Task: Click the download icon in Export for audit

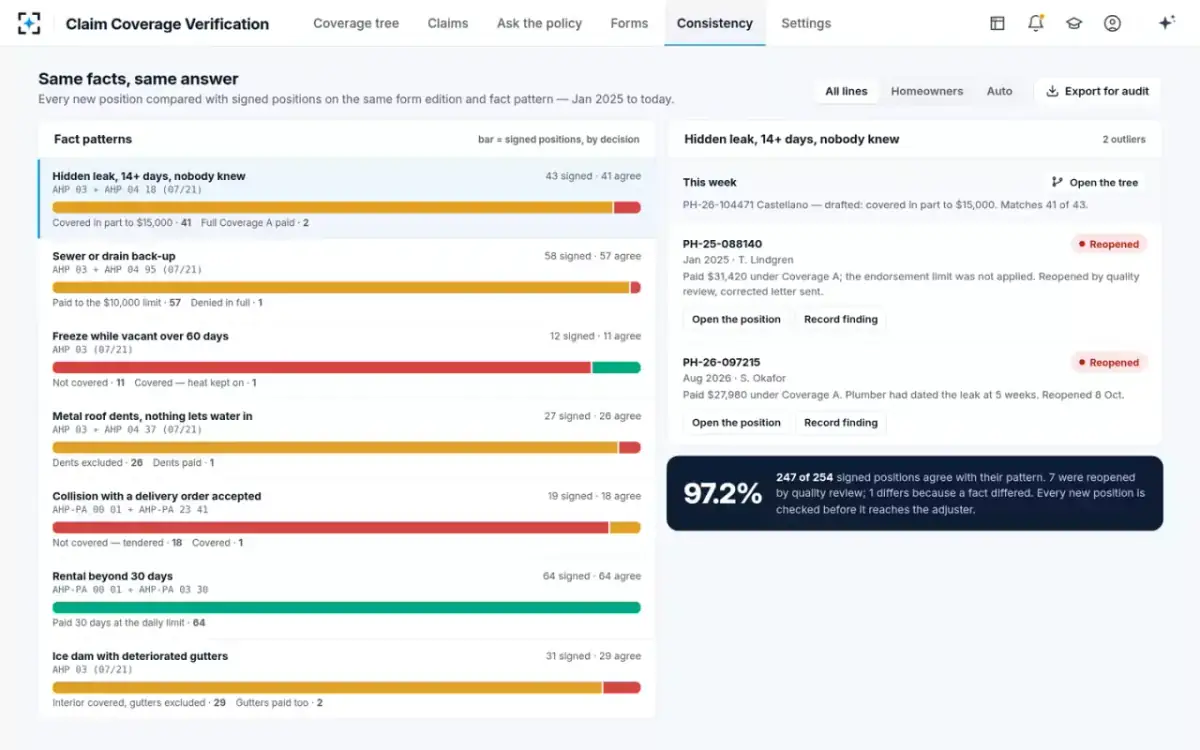Action: point(1052,91)
